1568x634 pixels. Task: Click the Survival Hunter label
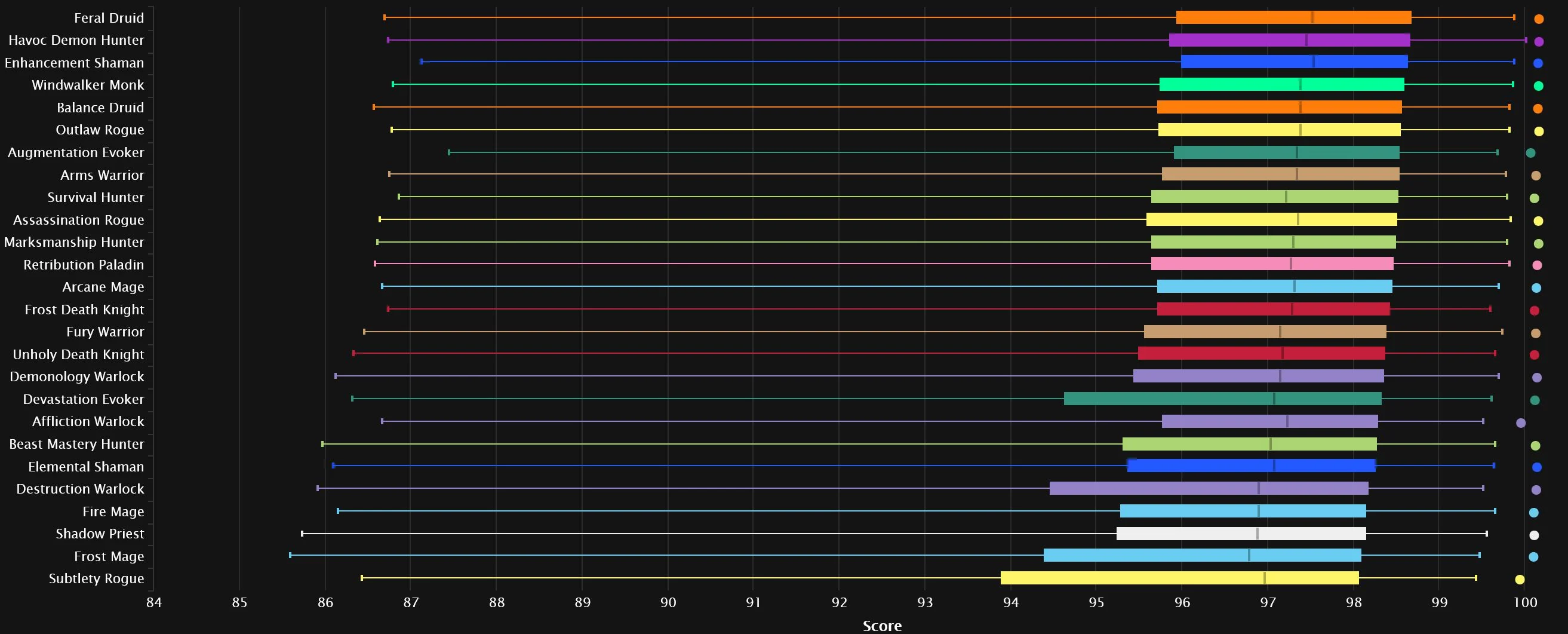click(x=96, y=197)
